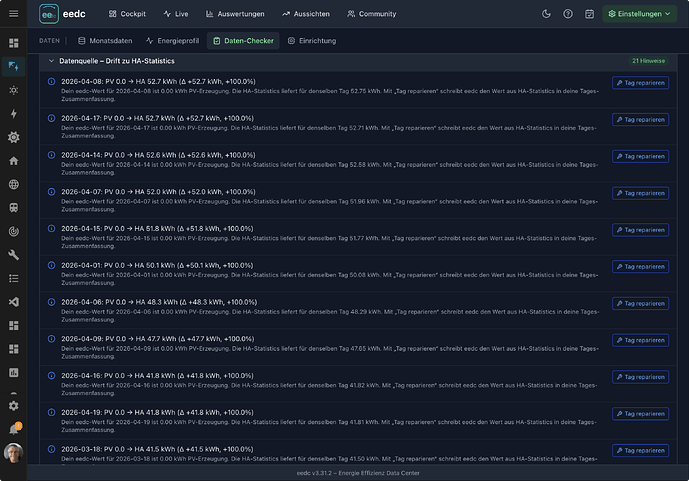
Task: Collapse Datenquelle – Drift zu HA-Statistics section
Action: pos(51,61)
